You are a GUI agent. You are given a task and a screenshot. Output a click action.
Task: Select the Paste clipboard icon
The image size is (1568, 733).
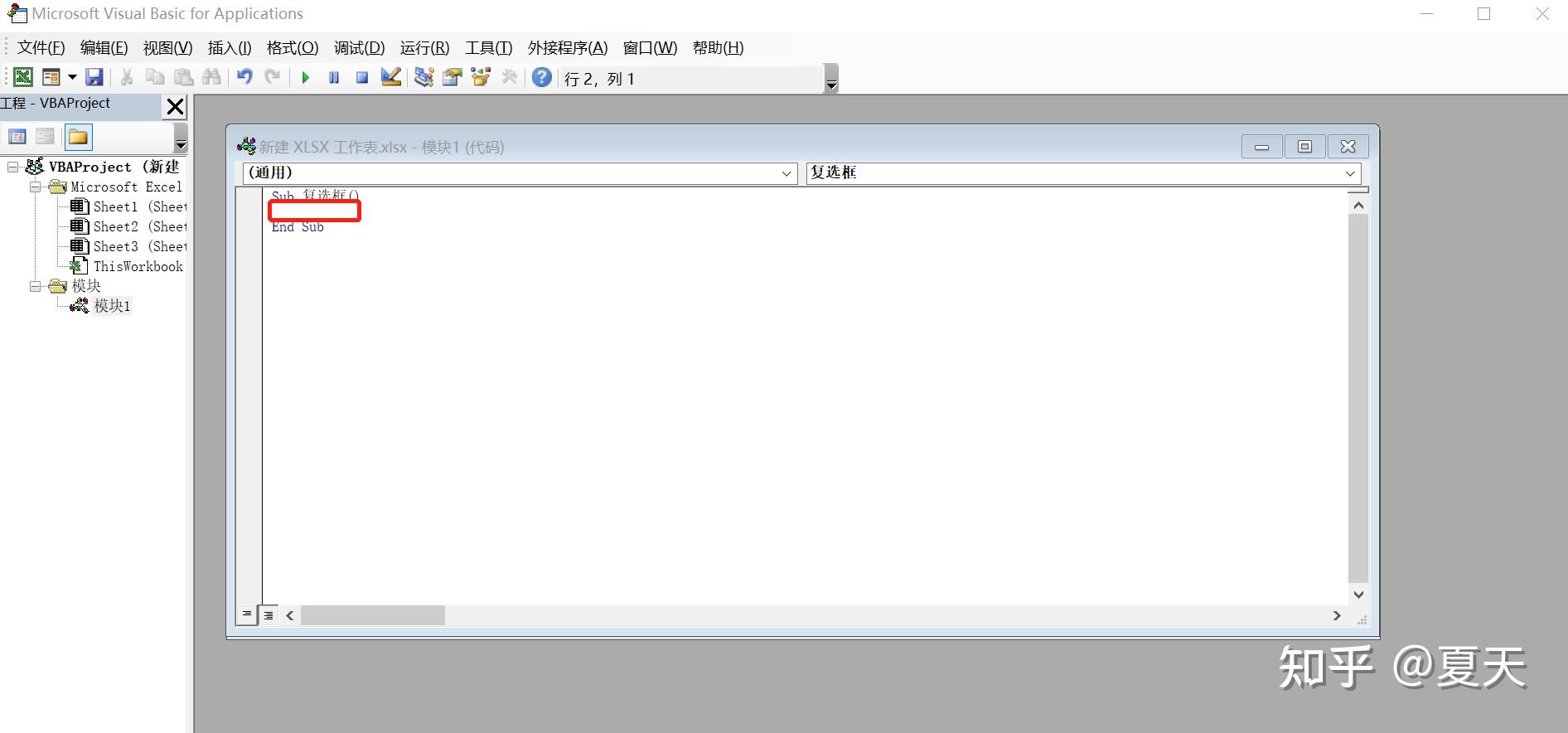183,77
